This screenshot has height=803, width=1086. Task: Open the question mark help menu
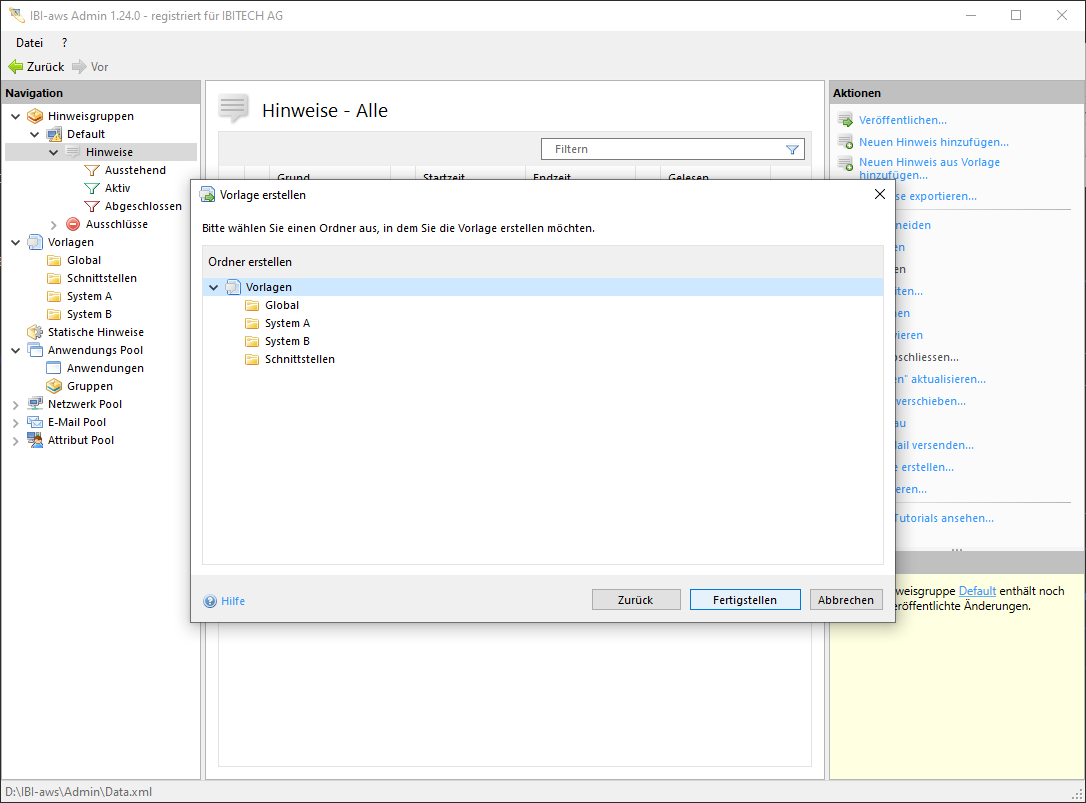coord(65,43)
